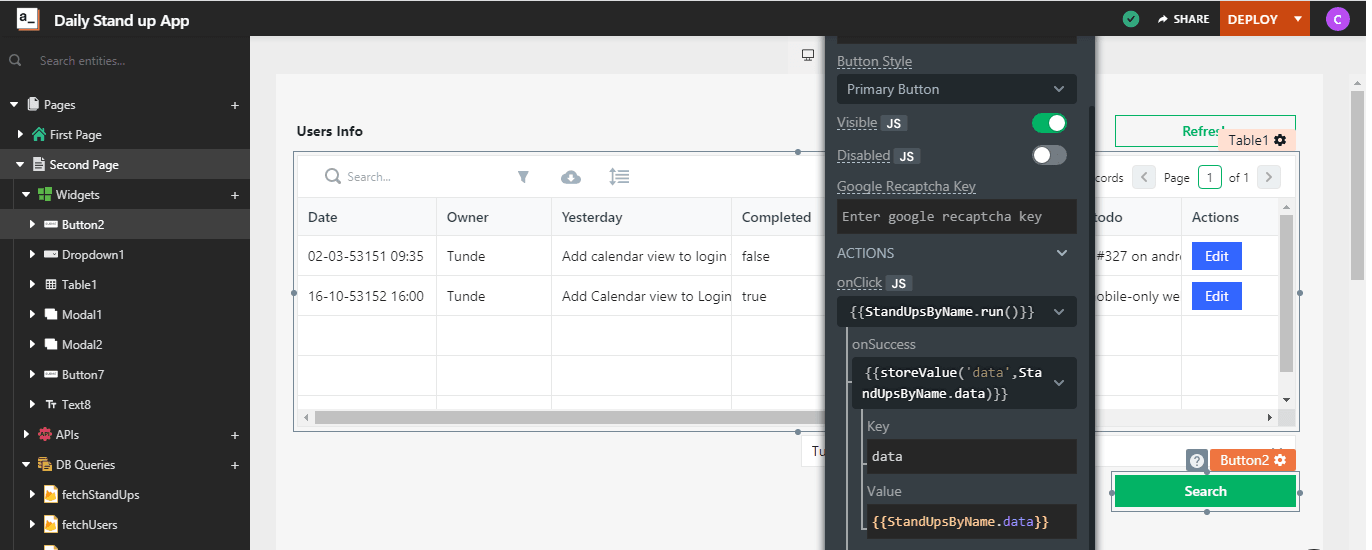Screen dimensions: 1372x550
Task: Click the Appsmith logo icon
Action: point(28,19)
